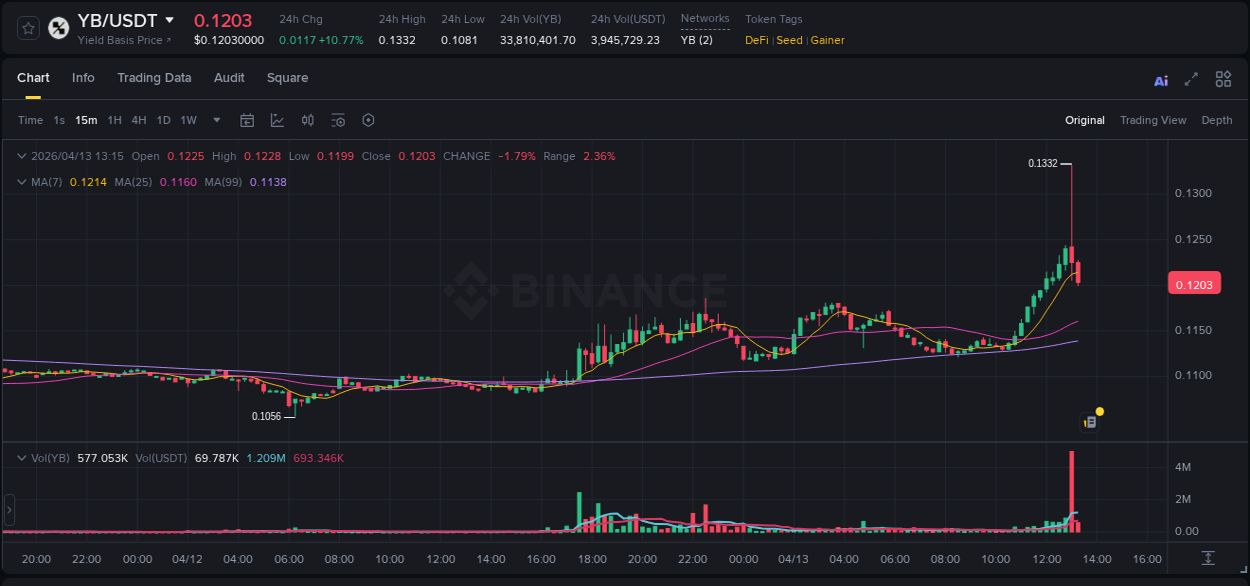Viewport: 1250px width, 586px height.
Task: Switch to Depth chart view
Action: (1217, 120)
